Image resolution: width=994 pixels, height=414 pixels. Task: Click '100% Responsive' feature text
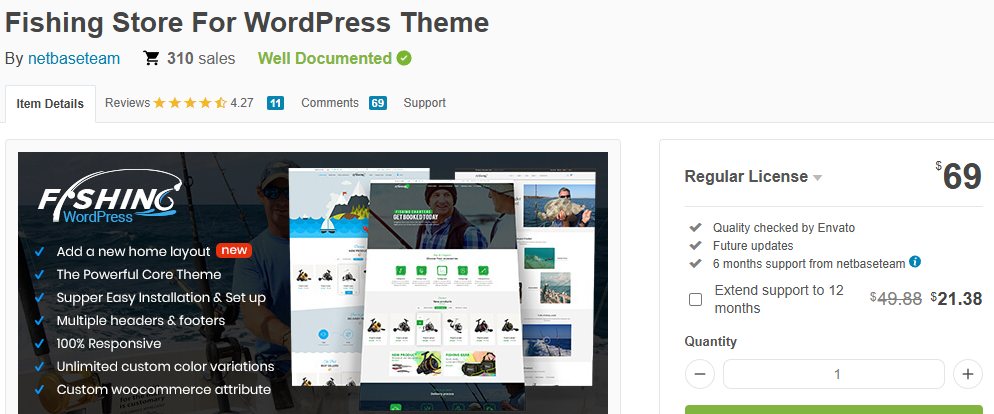point(108,344)
